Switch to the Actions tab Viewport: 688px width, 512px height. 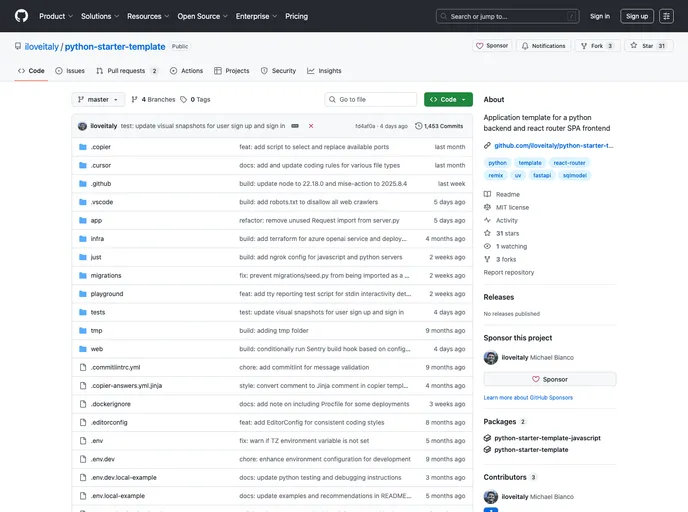tap(186, 71)
